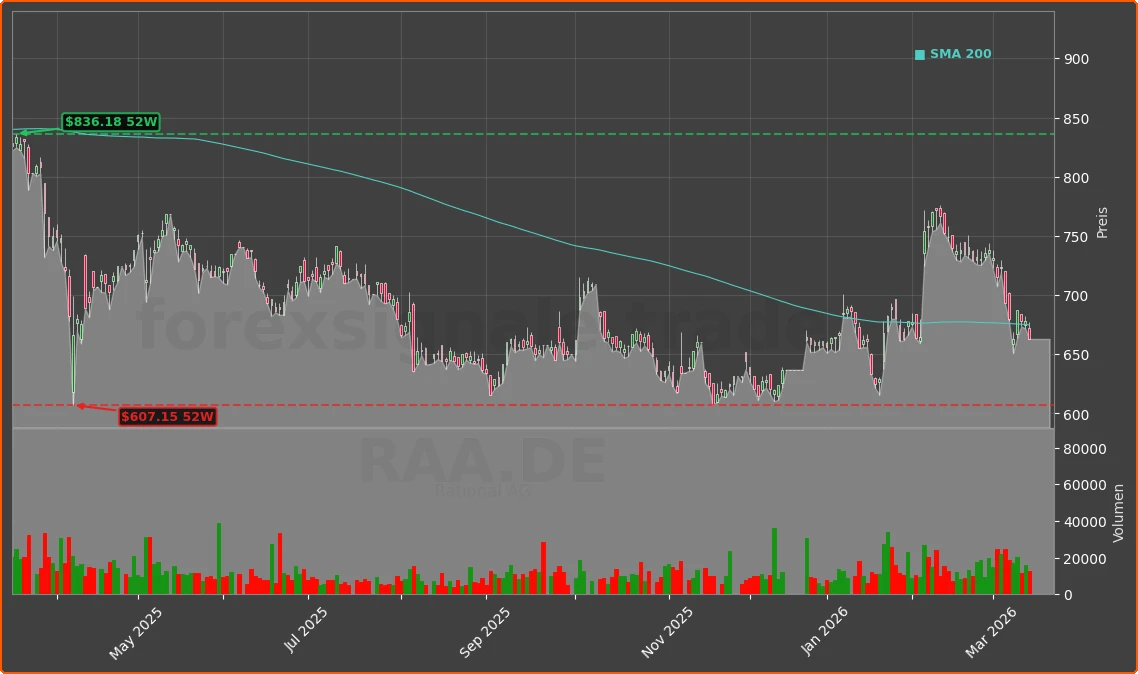Click the teal SMA 200 moving average curve

tap(560, 243)
